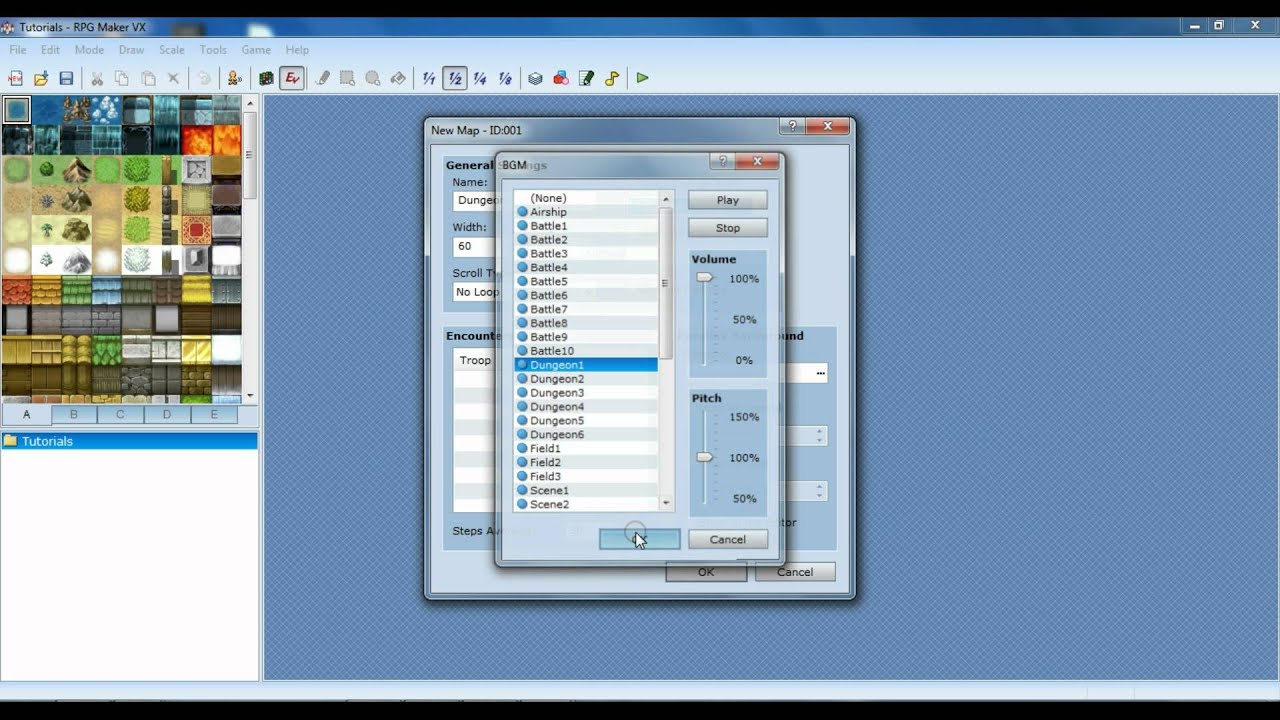The height and width of the screenshot is (720, 1280).
Task: Adjust the Volume slider handle
Action: [705, 278]
